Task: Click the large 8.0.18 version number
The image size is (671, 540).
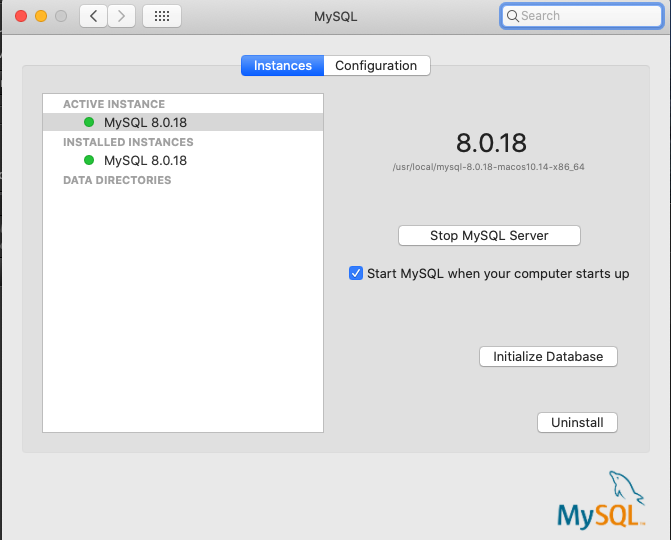Action: tap(491, 143)
